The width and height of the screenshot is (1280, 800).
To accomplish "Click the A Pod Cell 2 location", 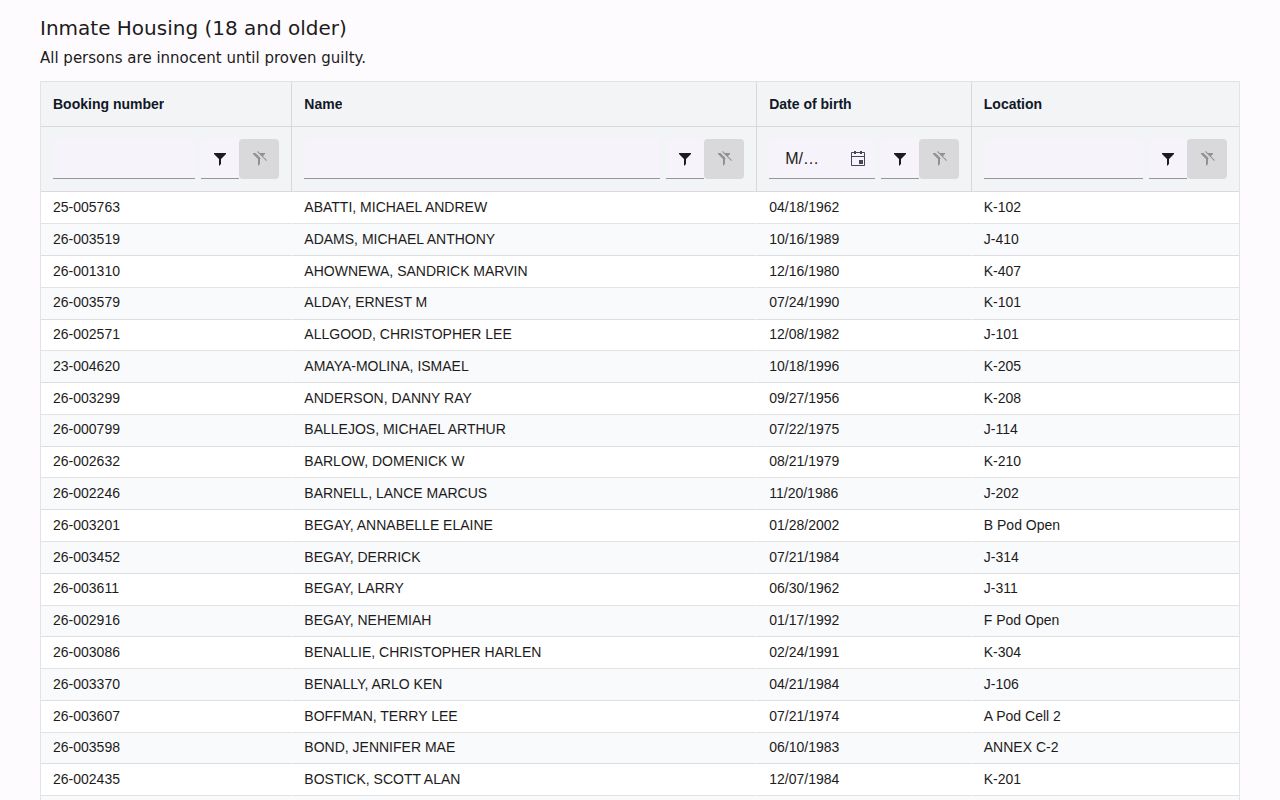I will tap(1022, 716).
